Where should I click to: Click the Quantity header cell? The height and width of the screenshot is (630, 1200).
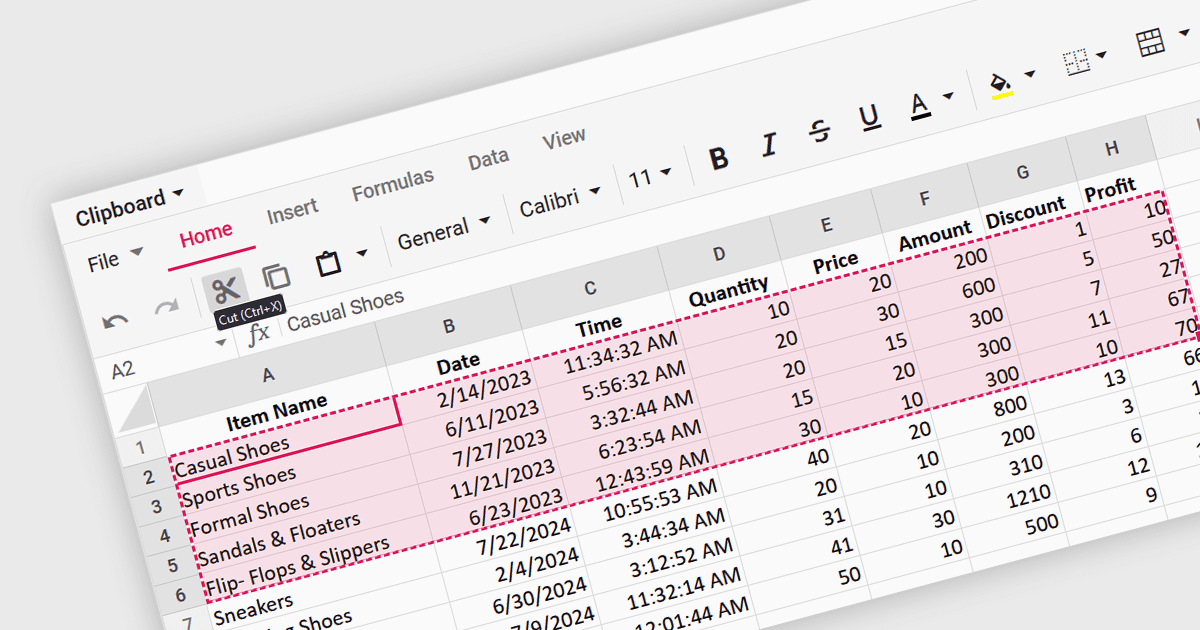[x=728, y=293]
